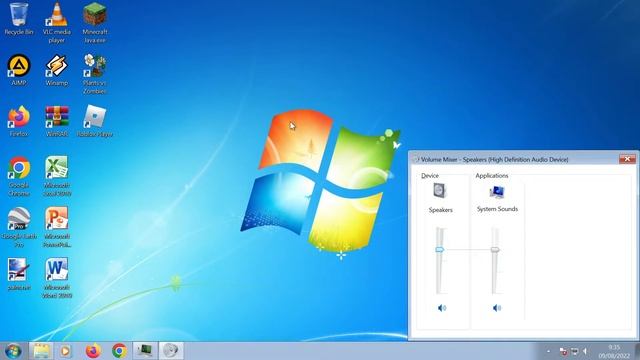The width and height of the screenshot is (640, 360).
Task: Click the Show desktop button
Action: click(637, 351)
